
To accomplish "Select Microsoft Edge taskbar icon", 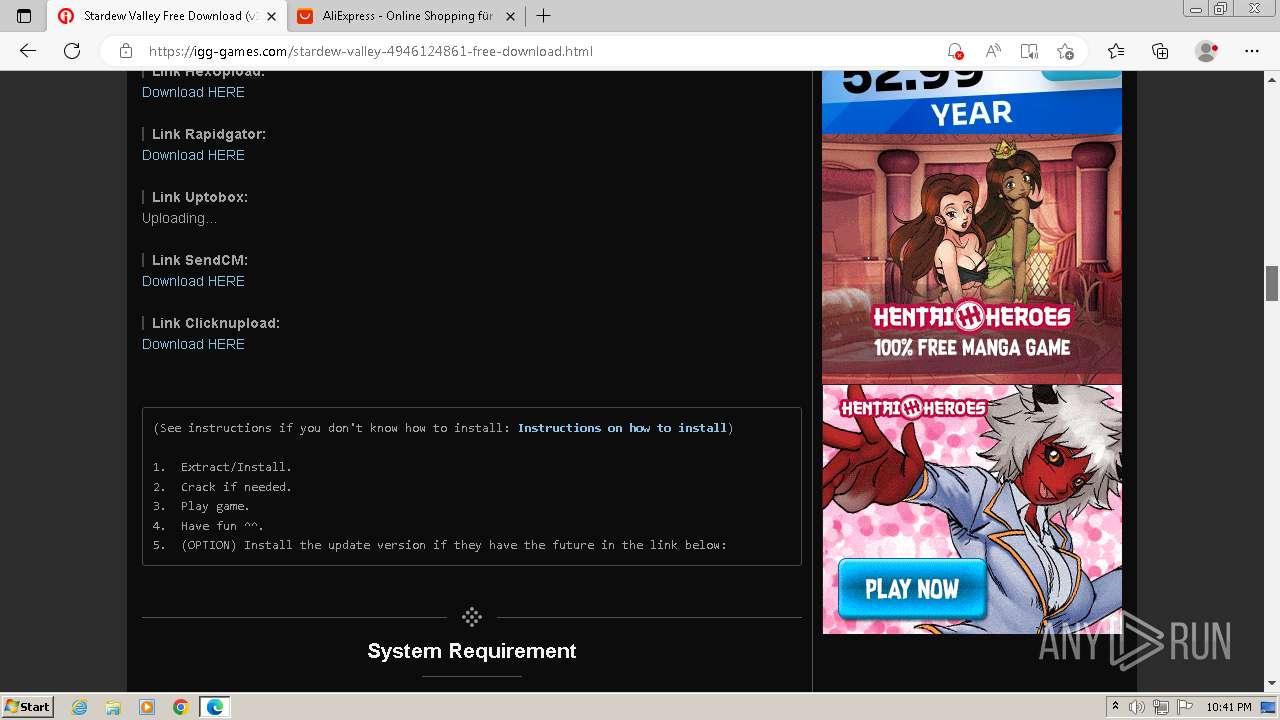I will point(215,707).
